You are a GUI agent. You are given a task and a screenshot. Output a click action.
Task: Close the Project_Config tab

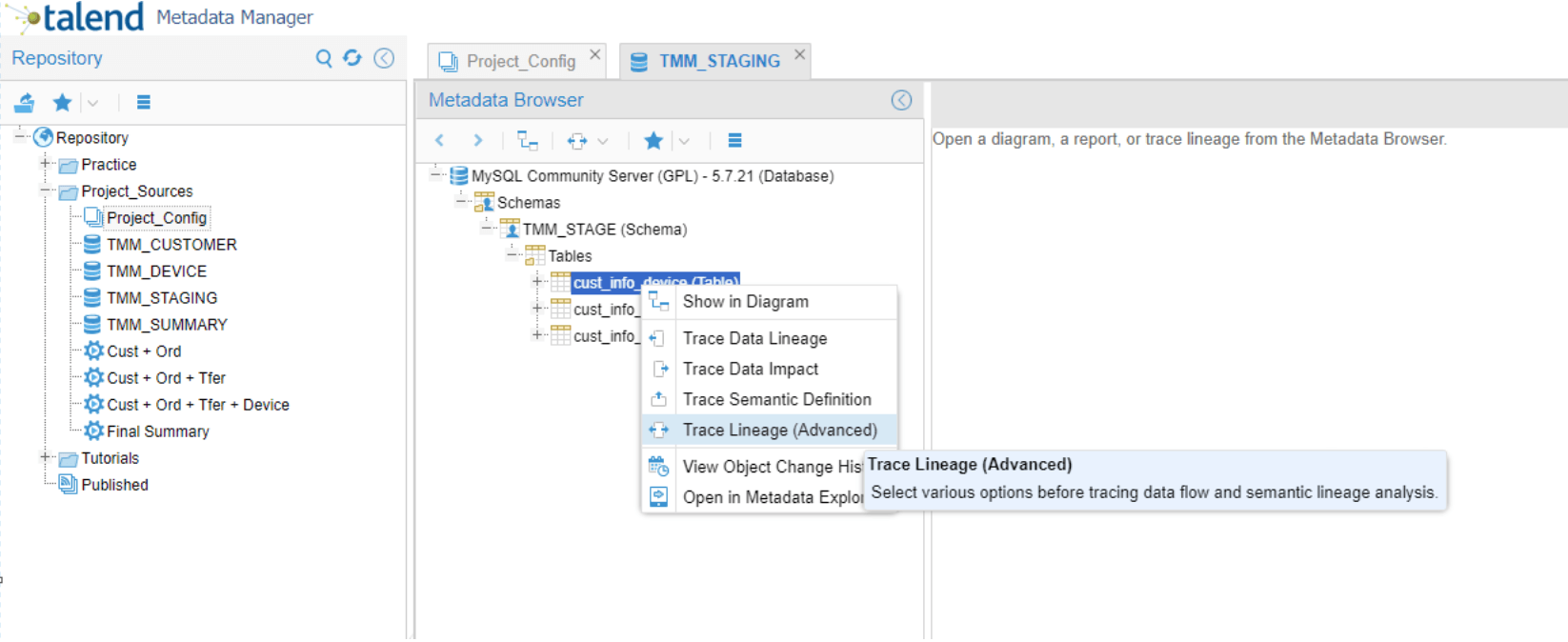tap(595, 54)
